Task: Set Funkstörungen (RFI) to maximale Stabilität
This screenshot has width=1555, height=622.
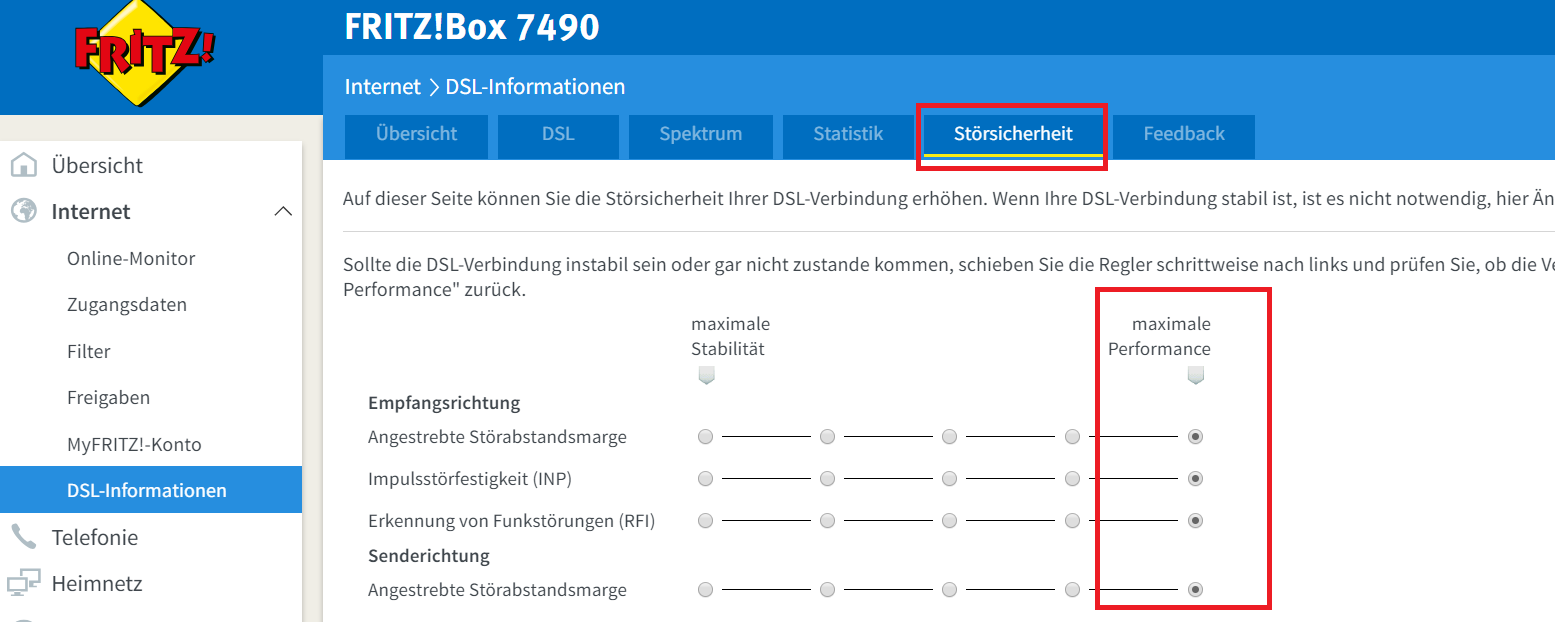Action: click(x=706, y=521)
